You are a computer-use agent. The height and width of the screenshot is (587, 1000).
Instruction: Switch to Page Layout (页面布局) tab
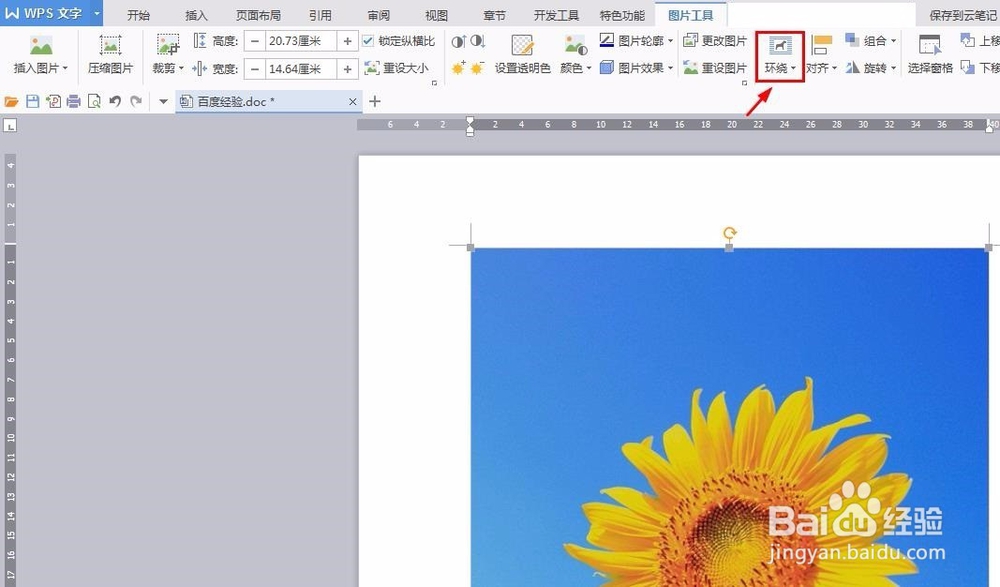coord(258,15)
